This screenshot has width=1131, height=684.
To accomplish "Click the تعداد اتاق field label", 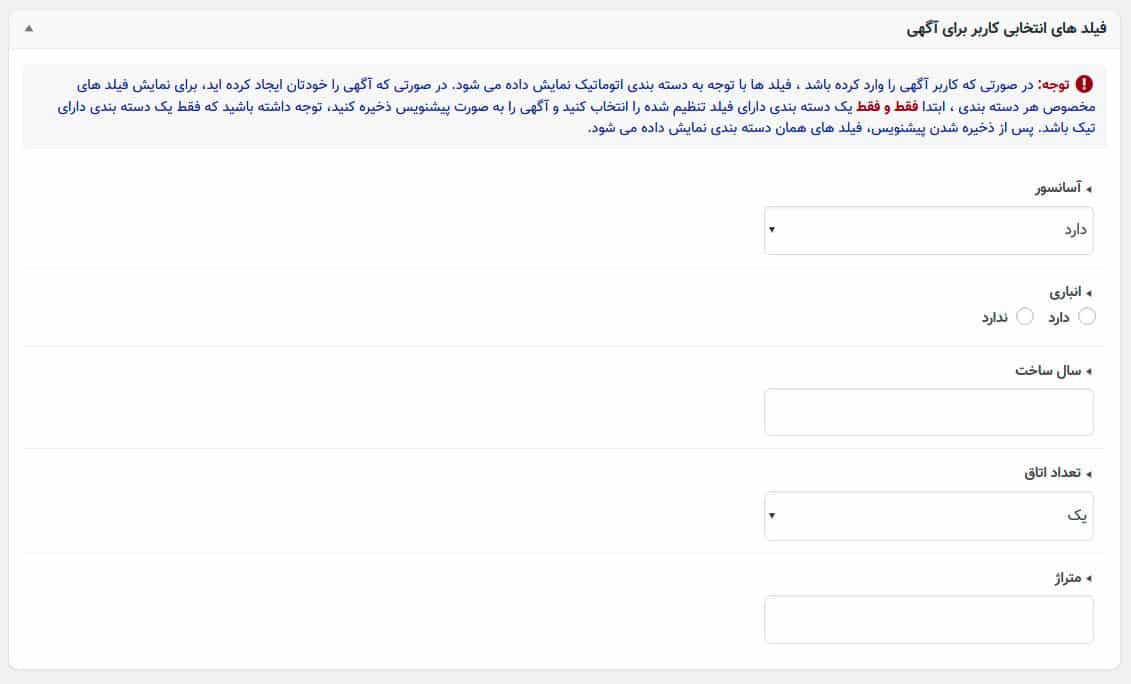I will pos(1052,473).
